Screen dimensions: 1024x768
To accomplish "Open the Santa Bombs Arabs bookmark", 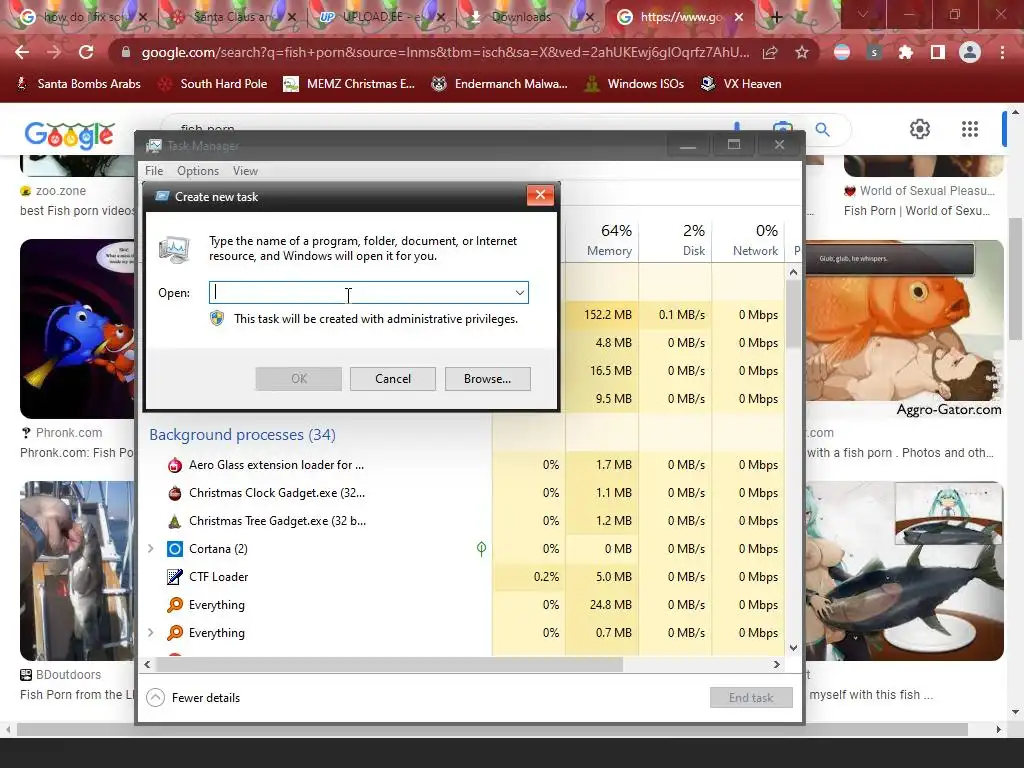I will click(x=78, y=84).
